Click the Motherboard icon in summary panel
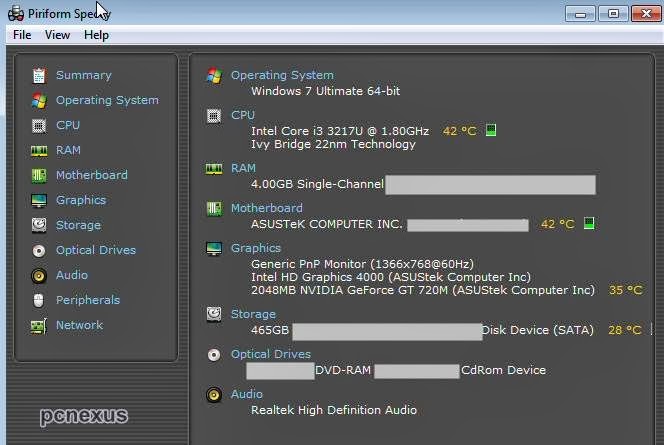 [214, 209]
